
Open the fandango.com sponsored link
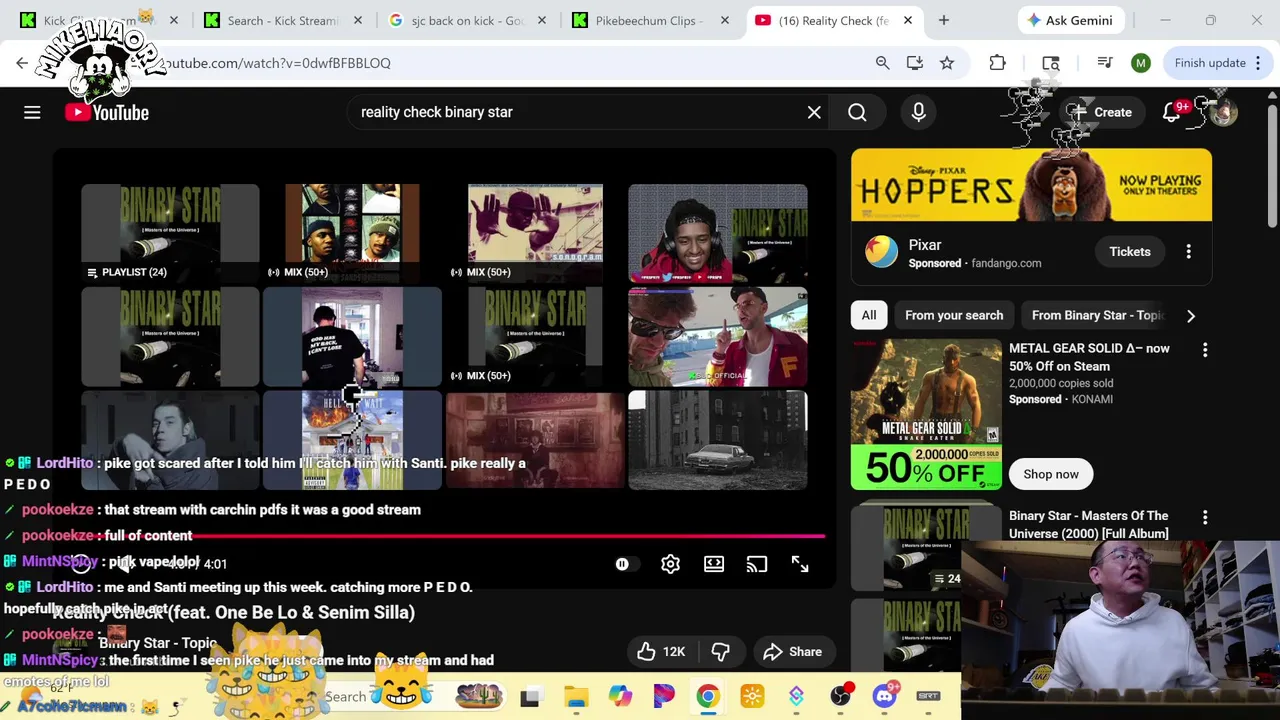1006,263
